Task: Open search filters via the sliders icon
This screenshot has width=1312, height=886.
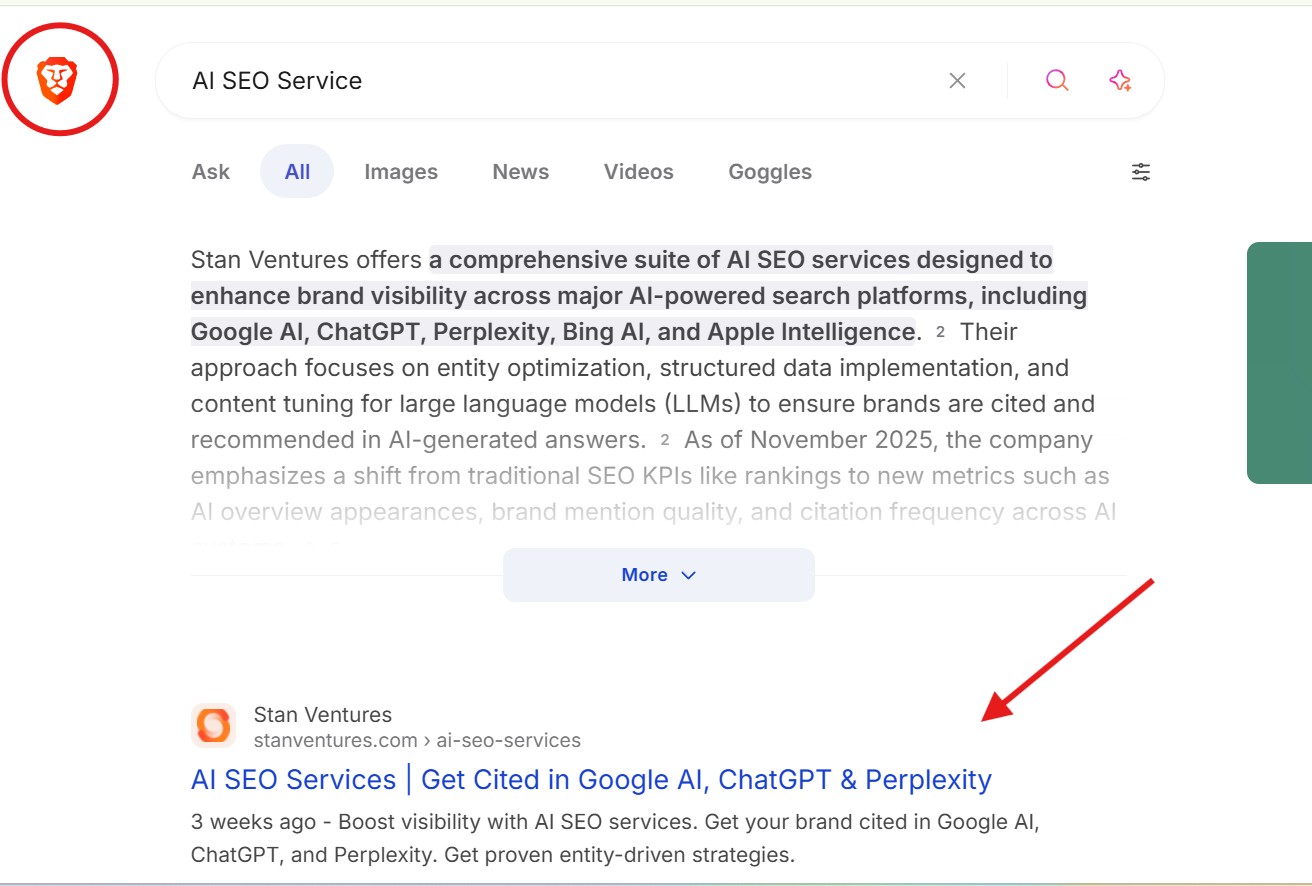Action: (1140, 171)
